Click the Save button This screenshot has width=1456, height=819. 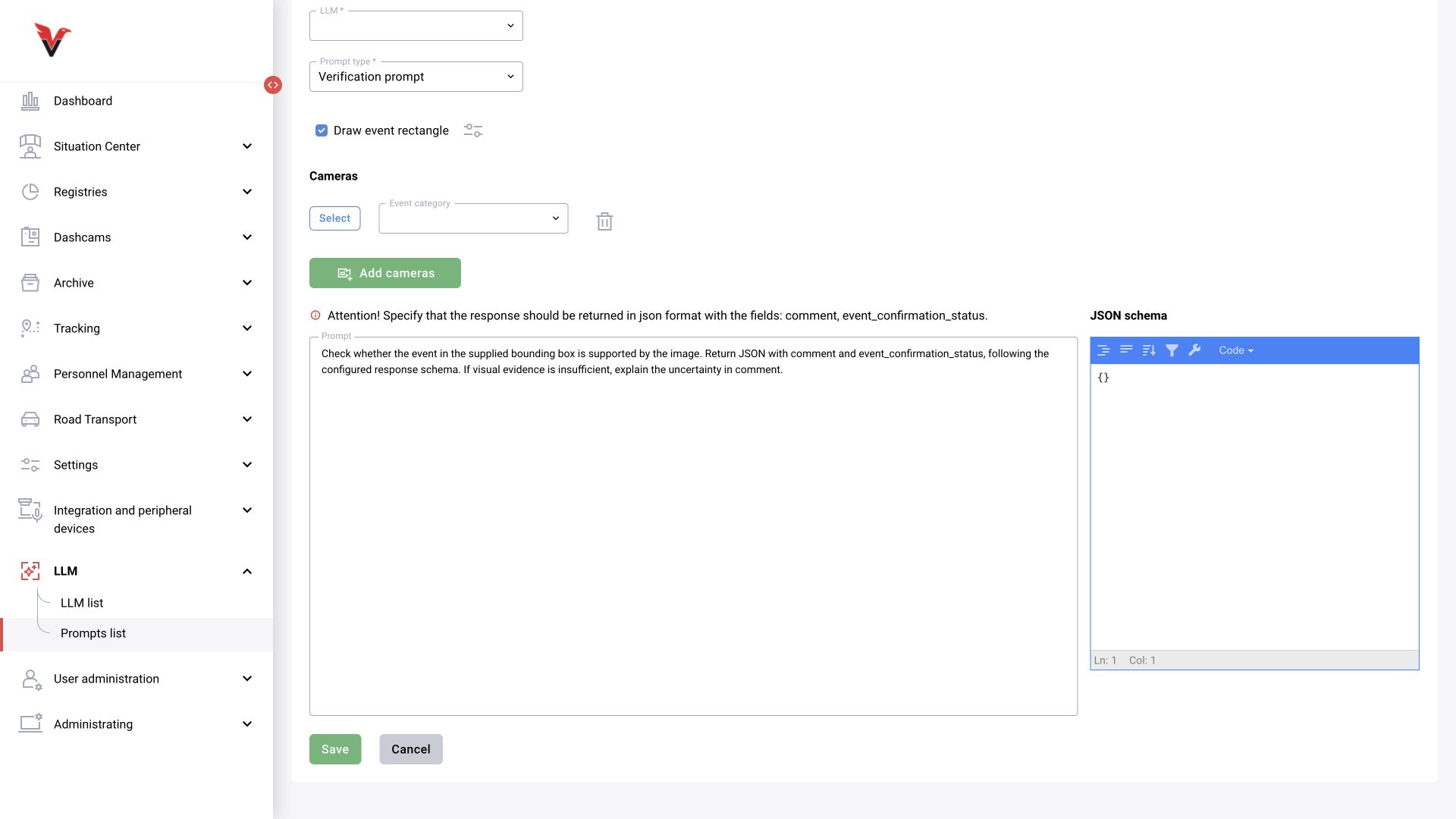(335, 749)
